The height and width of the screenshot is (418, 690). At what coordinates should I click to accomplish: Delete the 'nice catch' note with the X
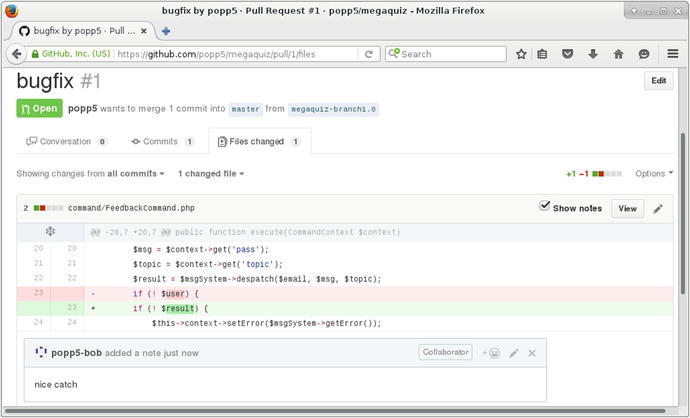pyautogui.click(x=532, y=353)
